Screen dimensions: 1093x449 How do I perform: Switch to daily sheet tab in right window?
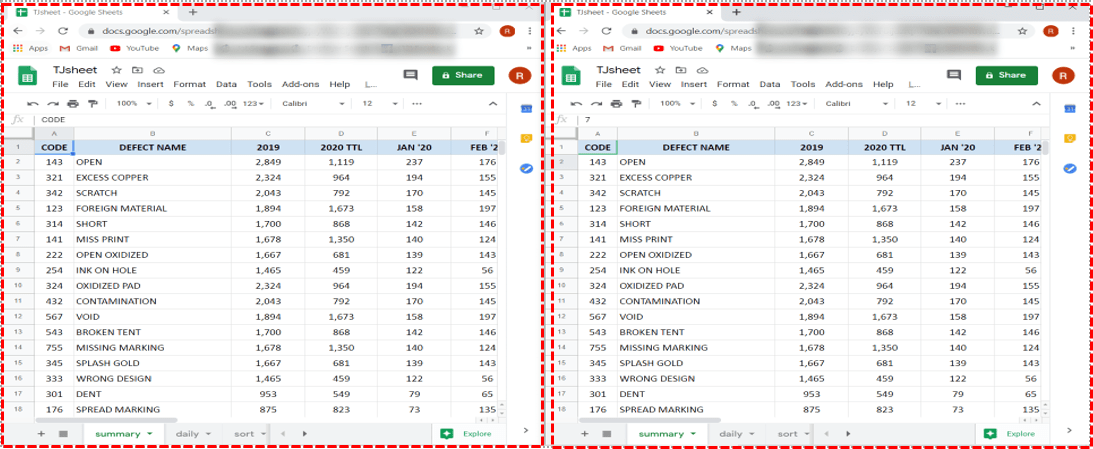click(x=735, y=434)
